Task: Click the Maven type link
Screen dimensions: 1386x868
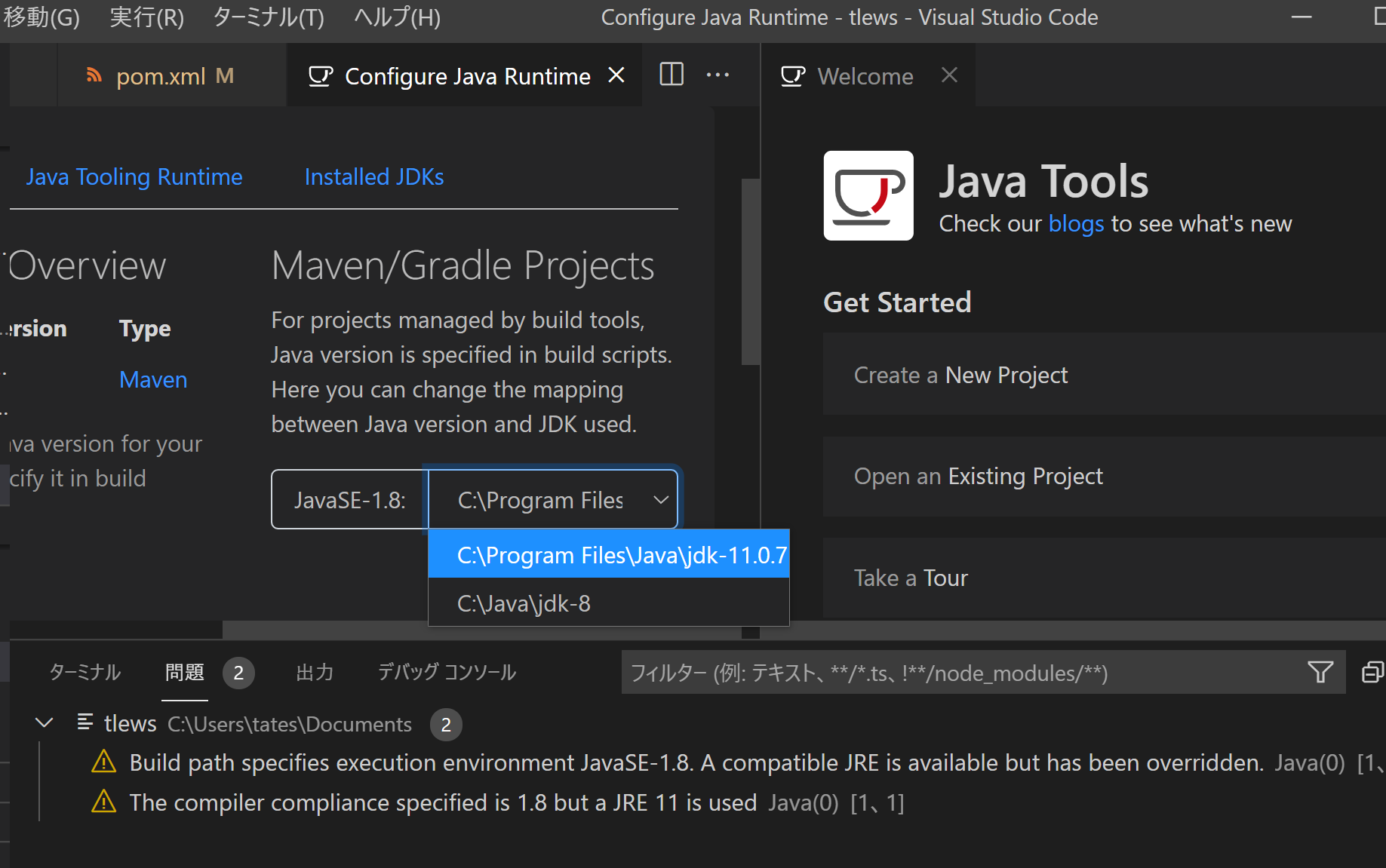Action: (153, 379)
